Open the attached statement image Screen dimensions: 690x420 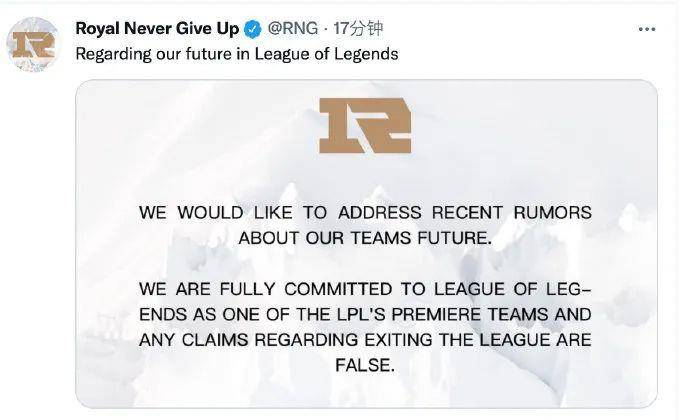tap(366, 244)
